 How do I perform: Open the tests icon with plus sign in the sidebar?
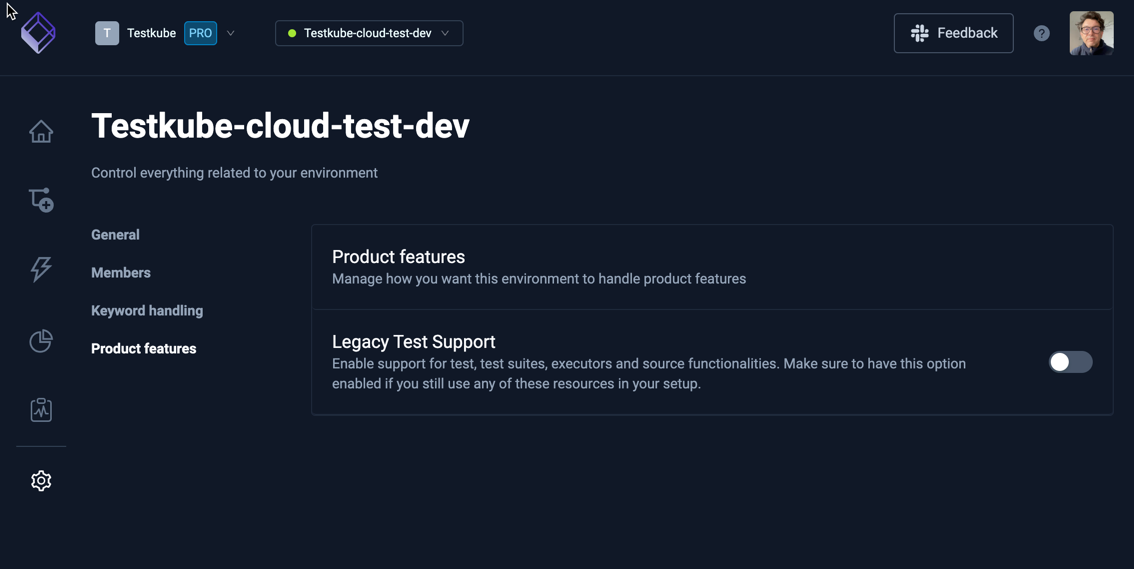(x=41, y=200)
